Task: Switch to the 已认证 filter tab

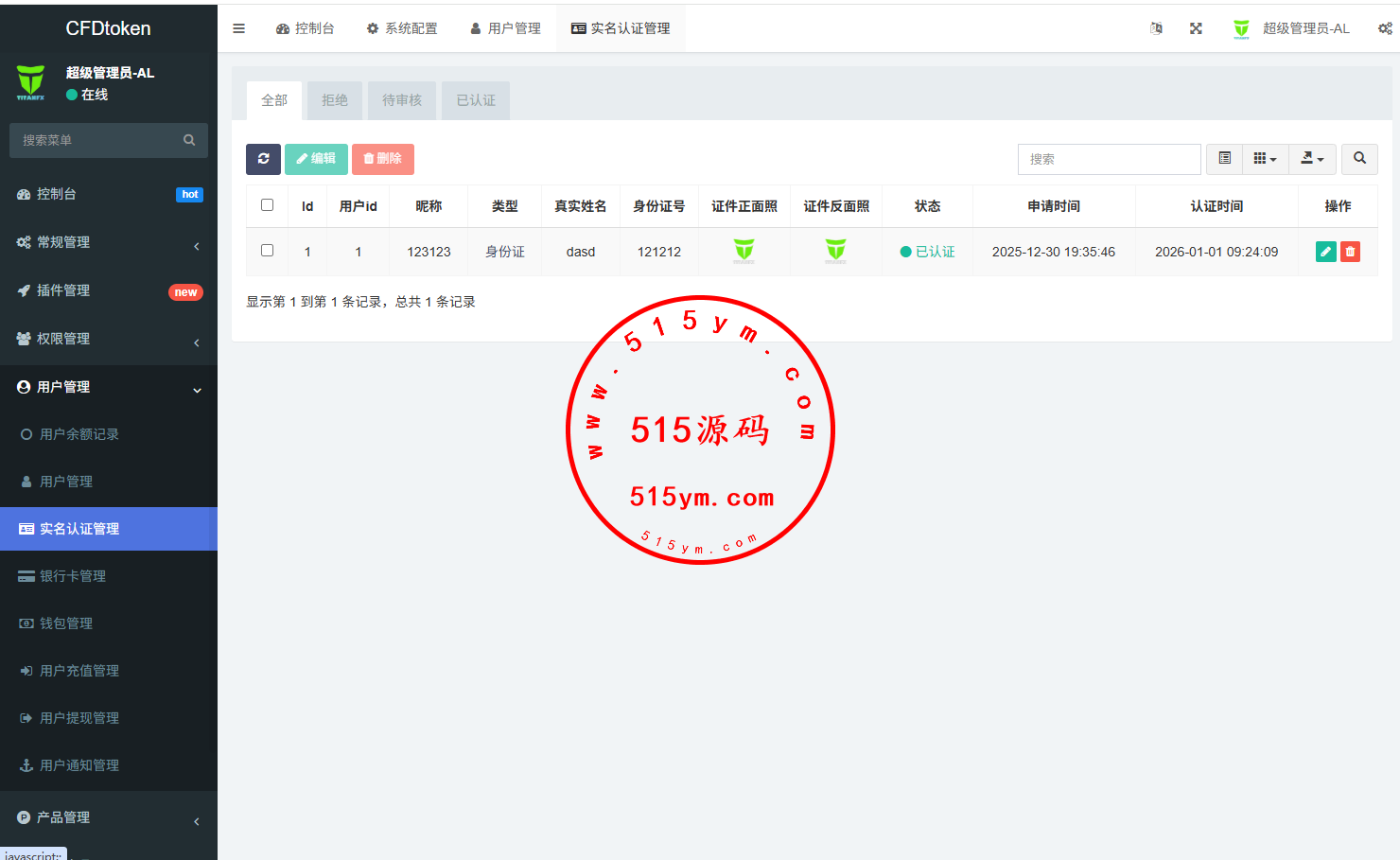Action: (476, 100)
